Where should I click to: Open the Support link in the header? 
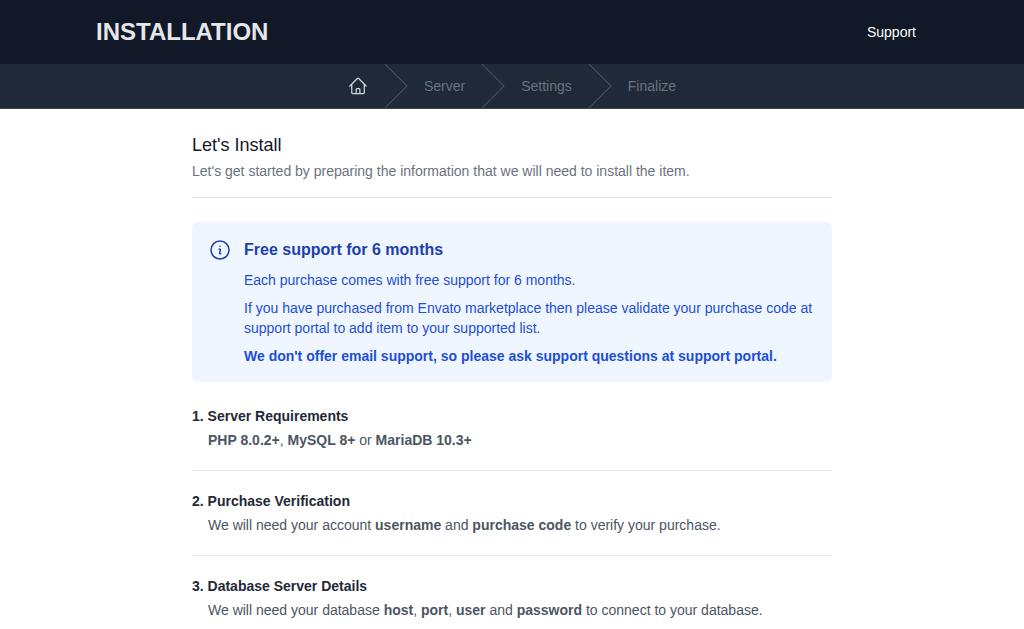[891, 32]
